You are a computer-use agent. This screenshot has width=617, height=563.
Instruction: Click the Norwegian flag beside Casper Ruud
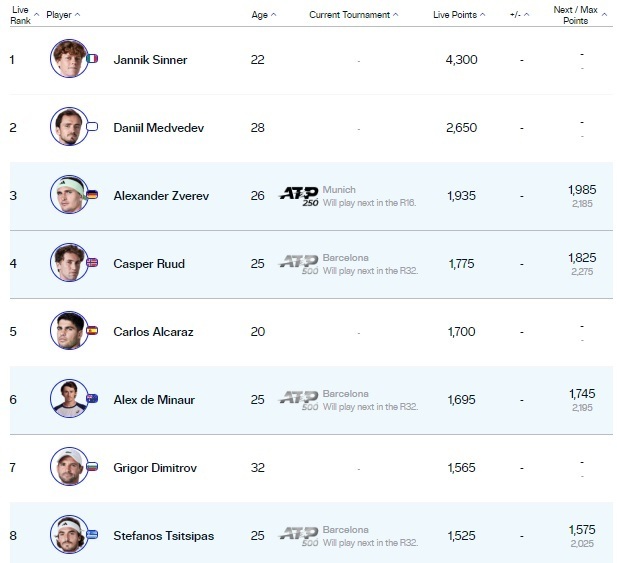tap(92, 263)
